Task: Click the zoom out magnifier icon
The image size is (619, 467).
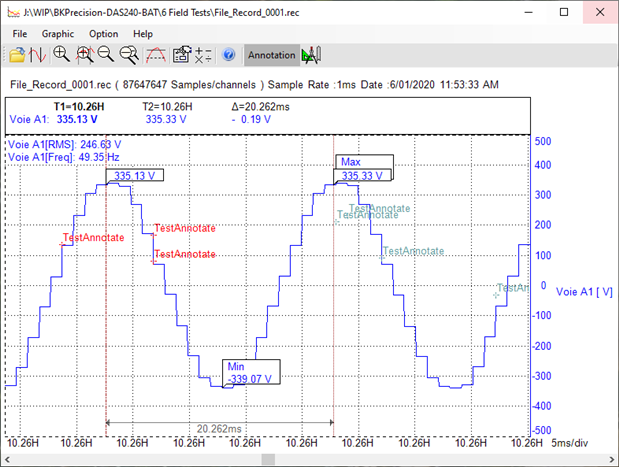Action: (105, 54)
